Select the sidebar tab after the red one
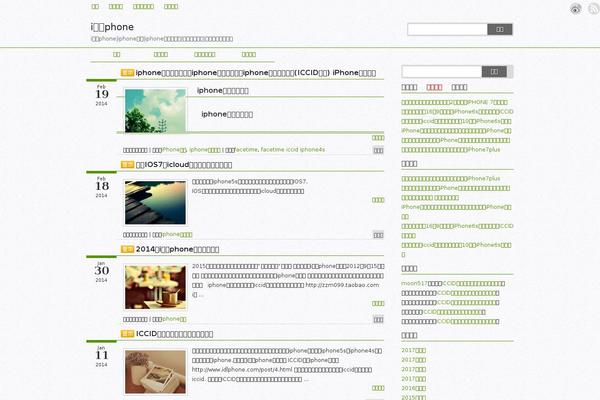 pos(459,87)
